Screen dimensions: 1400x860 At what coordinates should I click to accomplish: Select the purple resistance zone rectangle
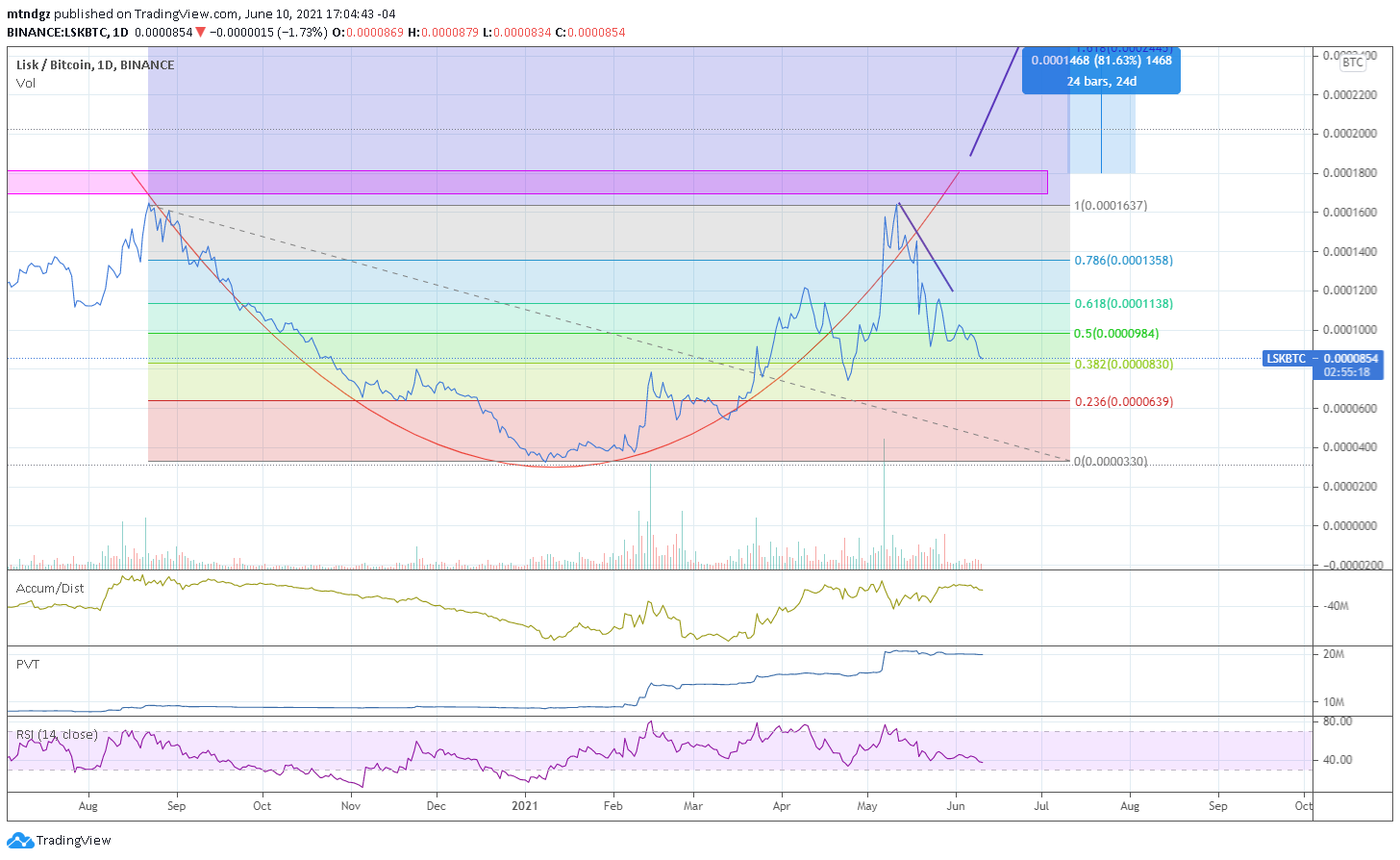tap(527, 182)
